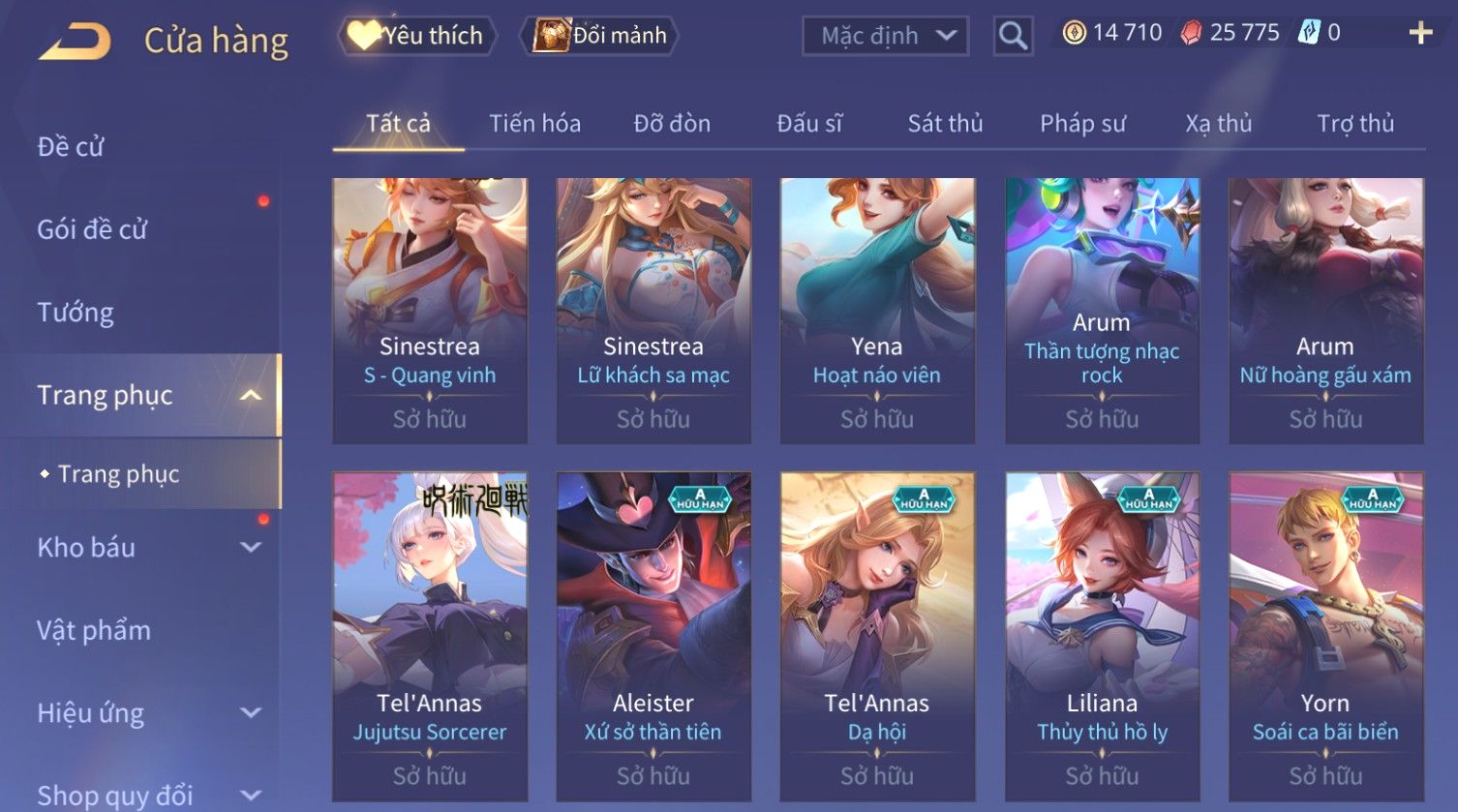
Task: Open the Mặc định sort dropdown
Action: (886, 36)
